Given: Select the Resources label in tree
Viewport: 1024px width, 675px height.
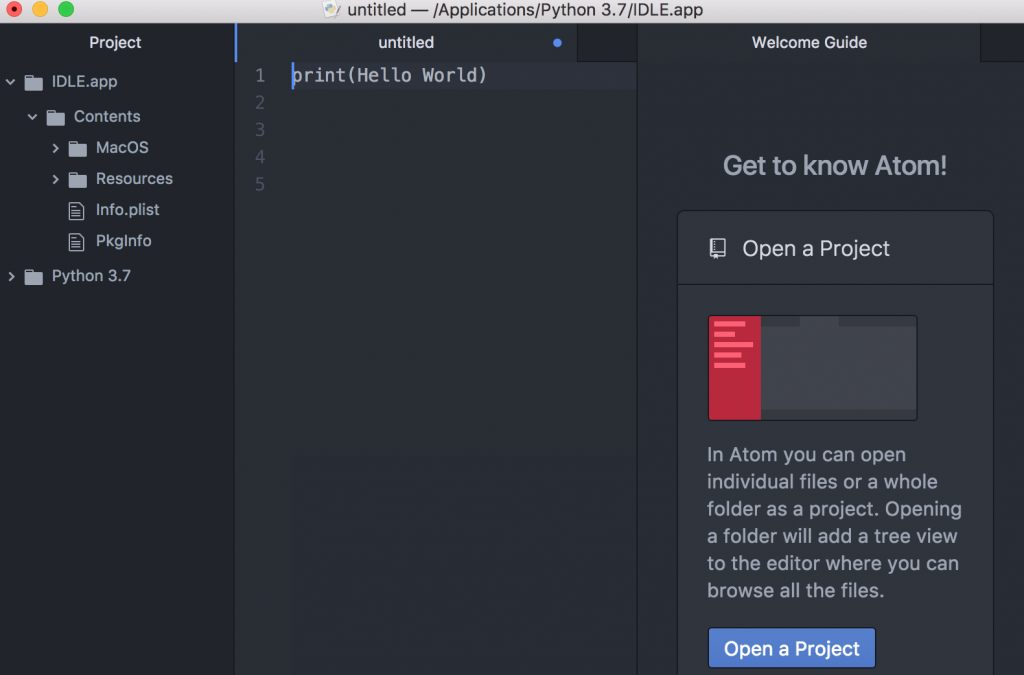Looking at the screenshot, I should [x=134, y=178].
